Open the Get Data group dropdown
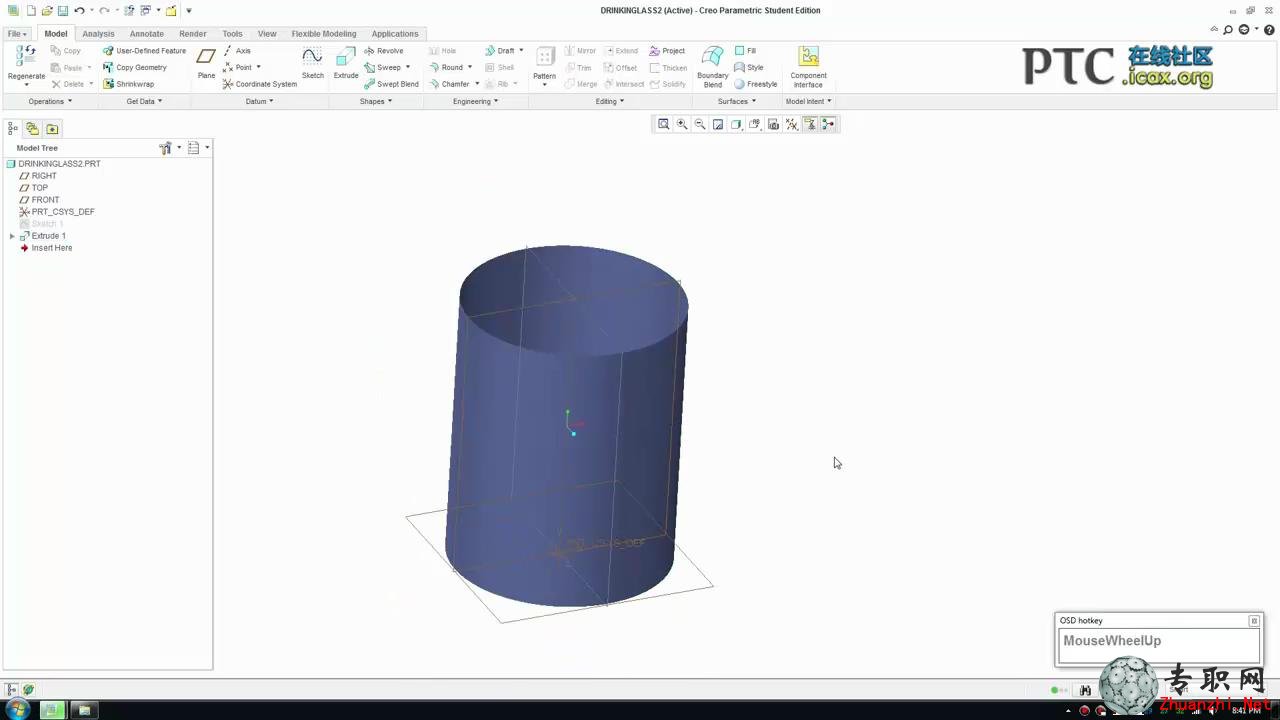The image size is (1280, 720). click(x=144, y=101)
